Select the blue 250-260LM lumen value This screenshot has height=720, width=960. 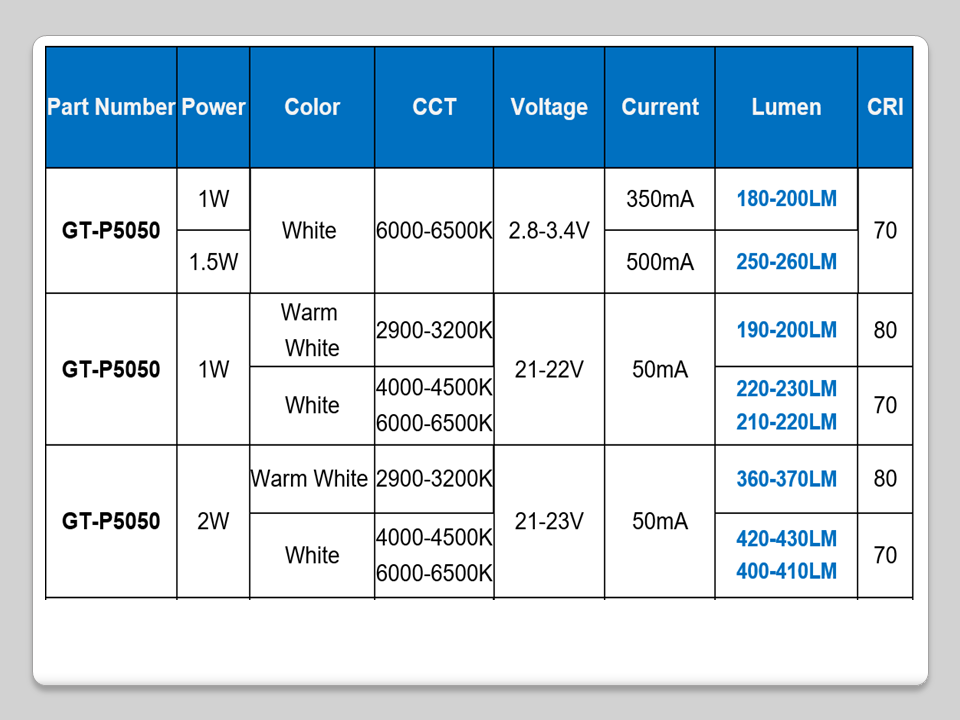pos(786,262)
